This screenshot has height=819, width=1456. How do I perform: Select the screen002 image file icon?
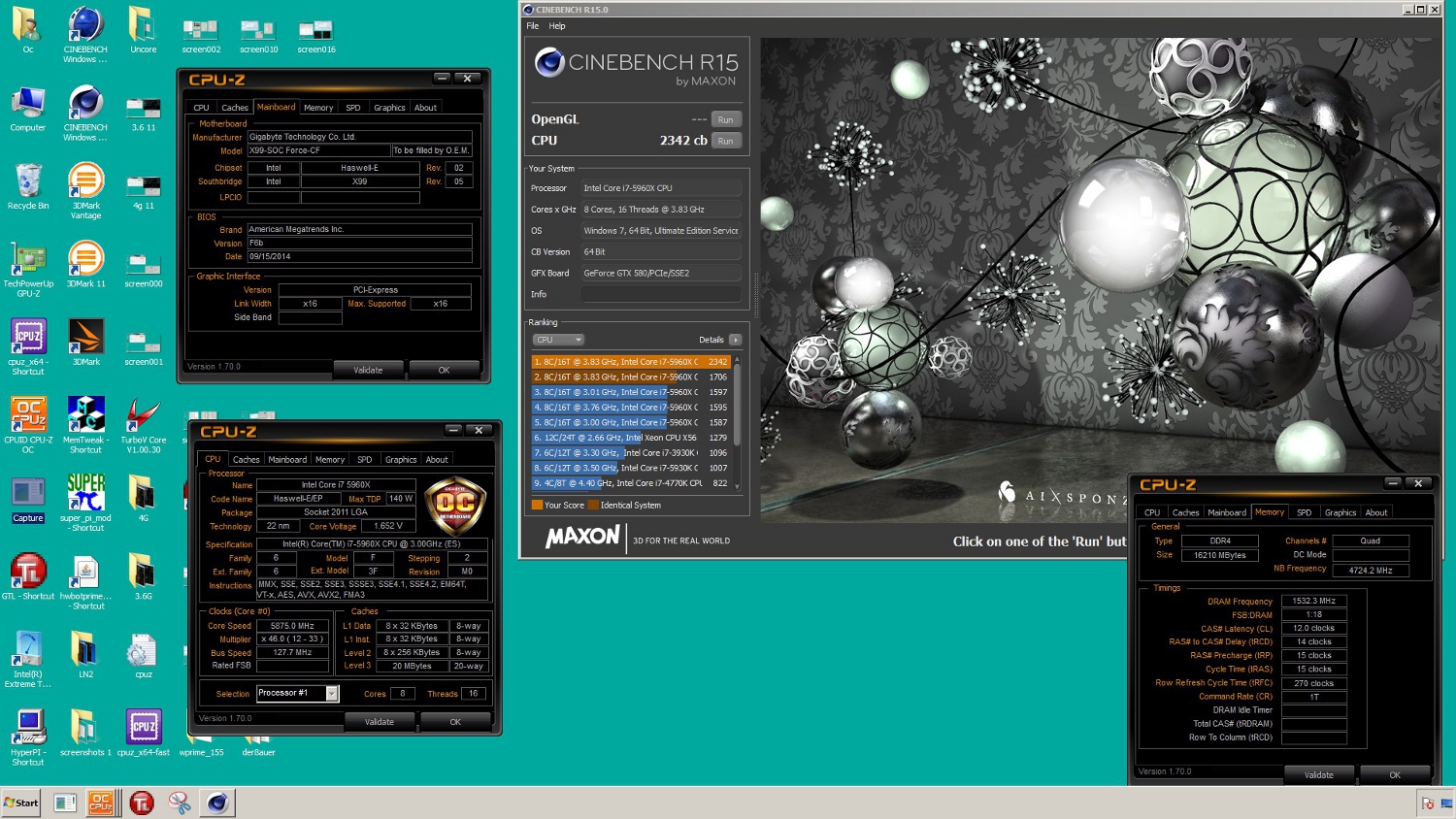pos(201,37)
